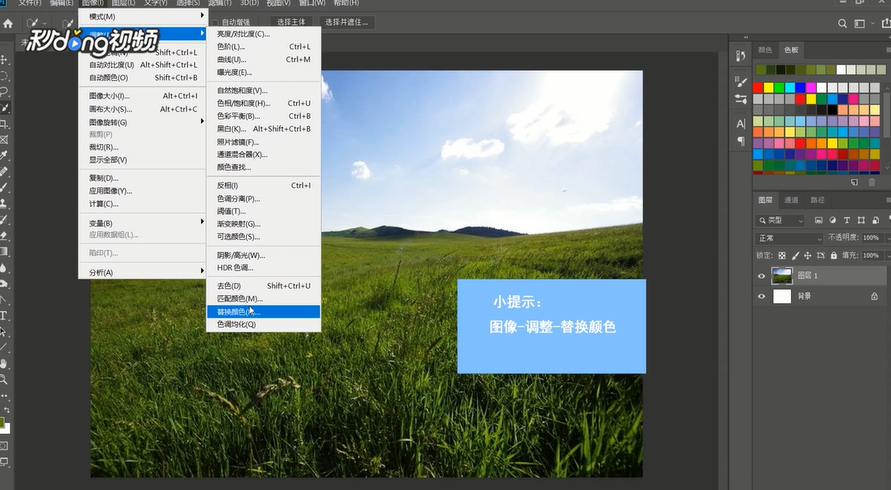Select the Zoom tool
891x490 pixels.
coord(4,379)
